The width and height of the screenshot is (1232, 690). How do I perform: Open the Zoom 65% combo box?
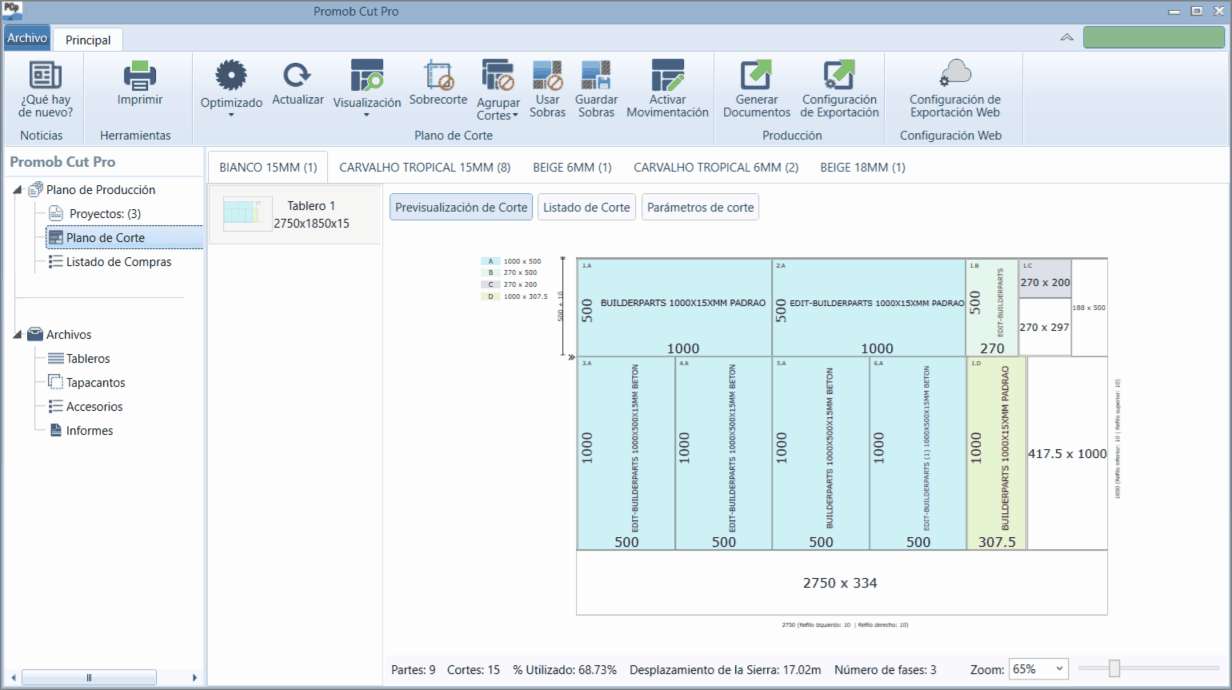tap(1039, 669)
